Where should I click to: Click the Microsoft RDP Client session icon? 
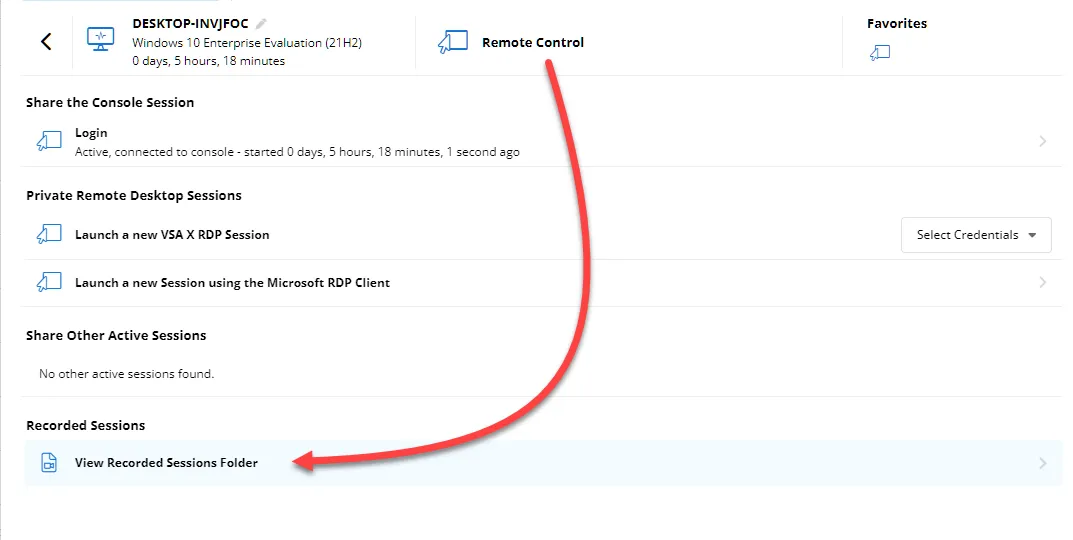click(49, 283)
